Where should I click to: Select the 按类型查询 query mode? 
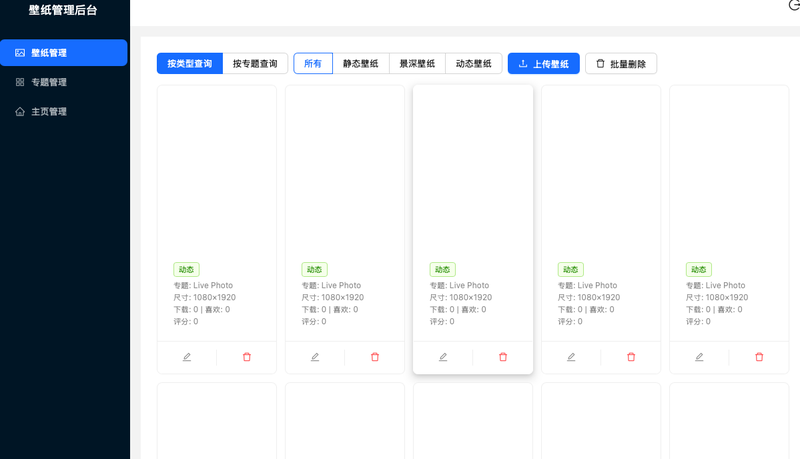click(x=189, y=64)
